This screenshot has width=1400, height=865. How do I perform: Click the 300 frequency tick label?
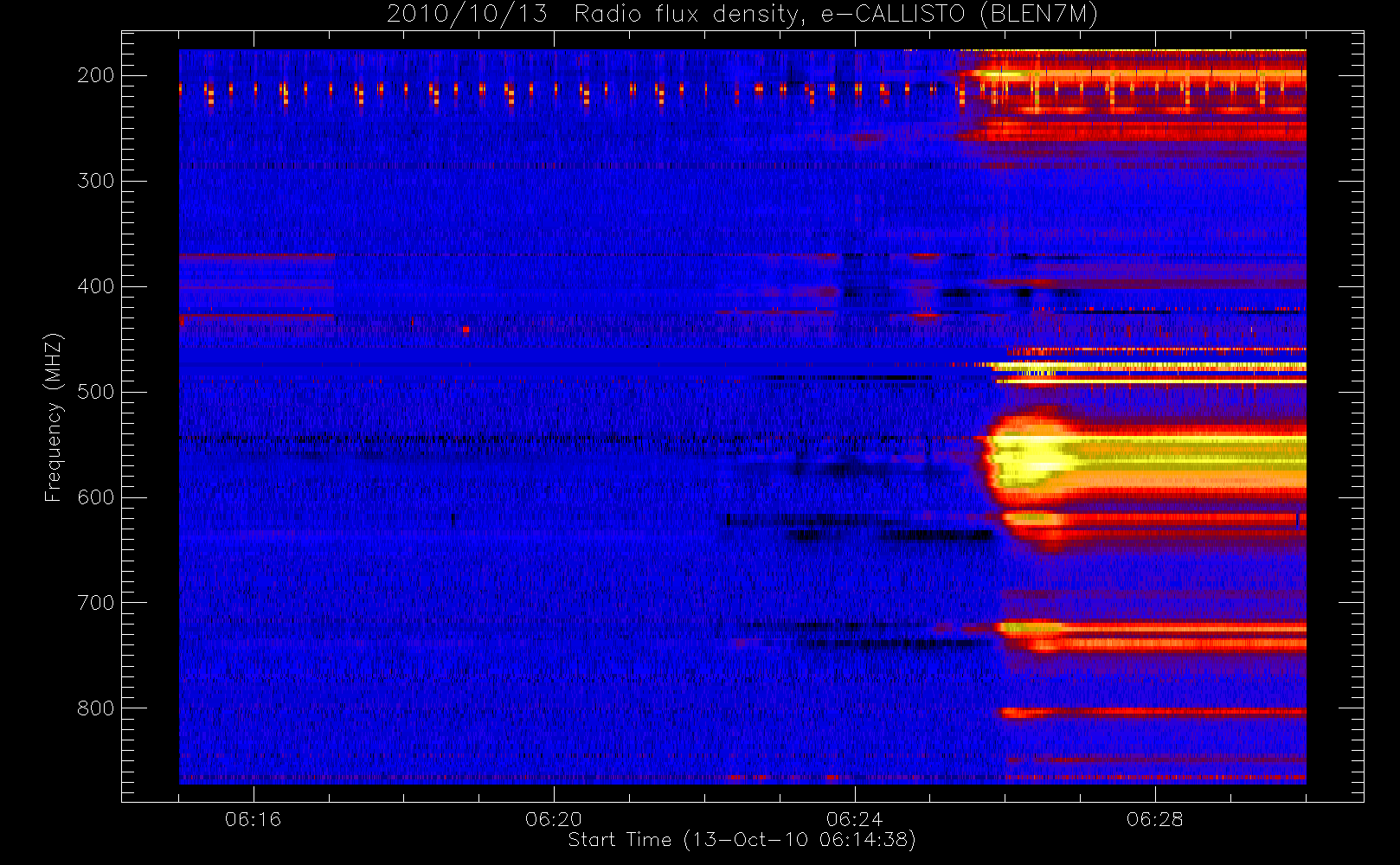(x=95, y=181)
